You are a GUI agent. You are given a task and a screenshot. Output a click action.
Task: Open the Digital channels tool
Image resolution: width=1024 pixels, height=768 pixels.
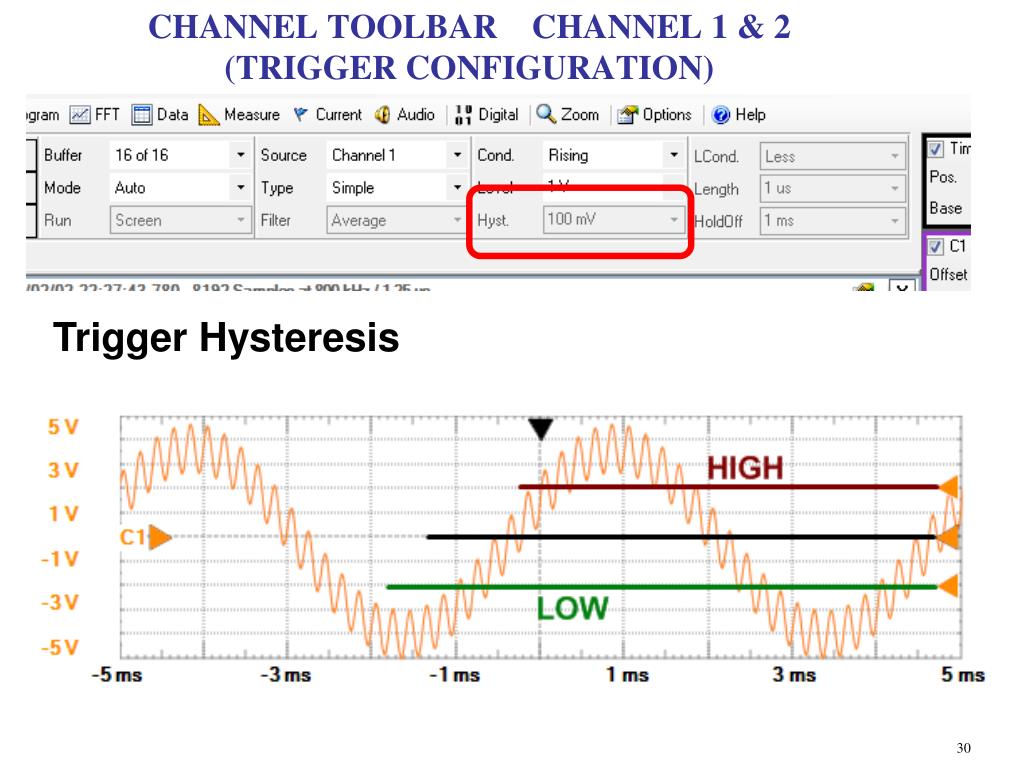pos(486,115)
